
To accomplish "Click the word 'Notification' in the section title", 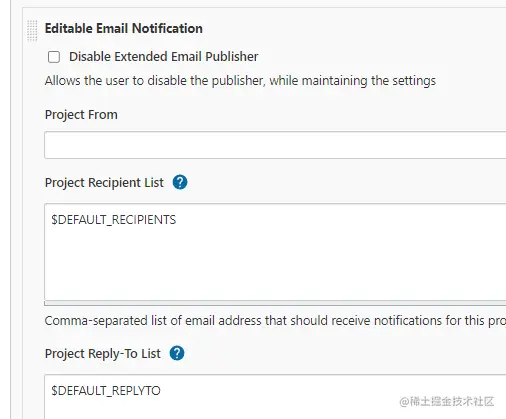I will [x=167, y=29].
